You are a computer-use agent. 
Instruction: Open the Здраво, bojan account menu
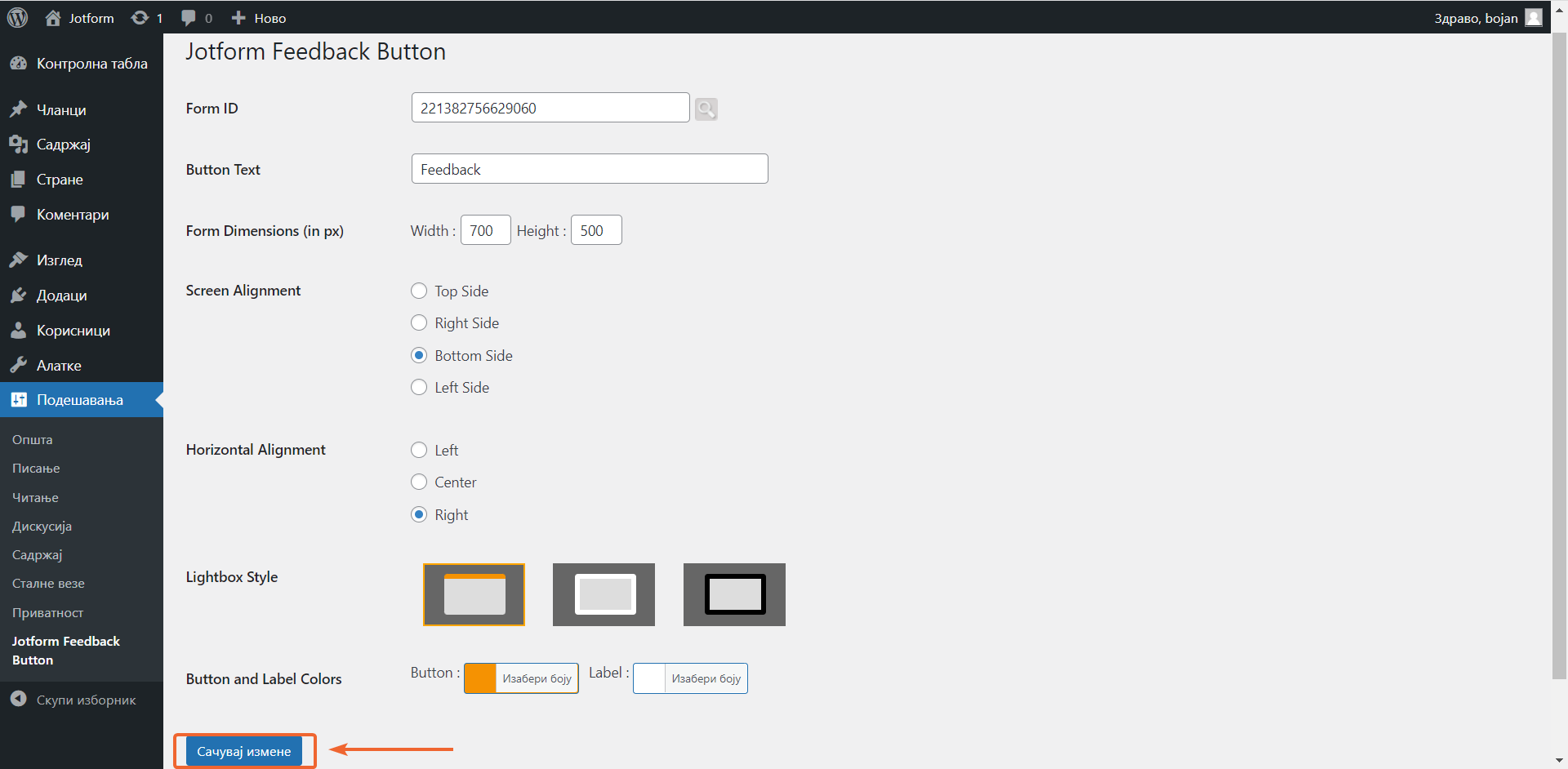click(1488, 18)
